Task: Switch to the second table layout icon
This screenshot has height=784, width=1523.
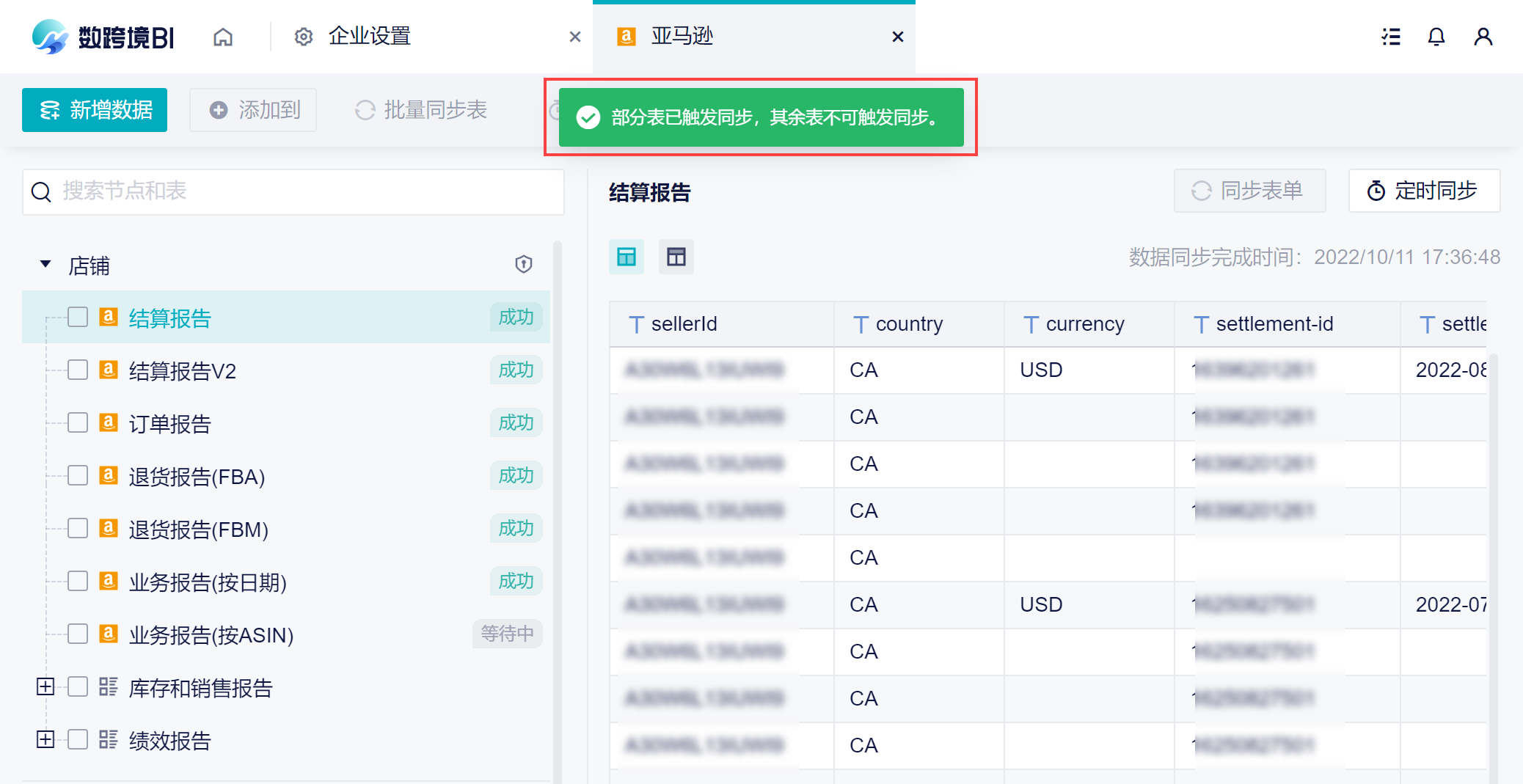Action: click(676, 257)
